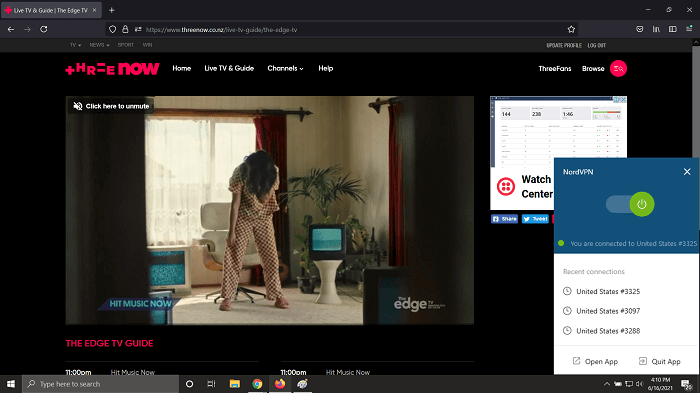Toggle the NordVPN connection power switch
This screenshot has width=700, height=393.
point(630,204)
